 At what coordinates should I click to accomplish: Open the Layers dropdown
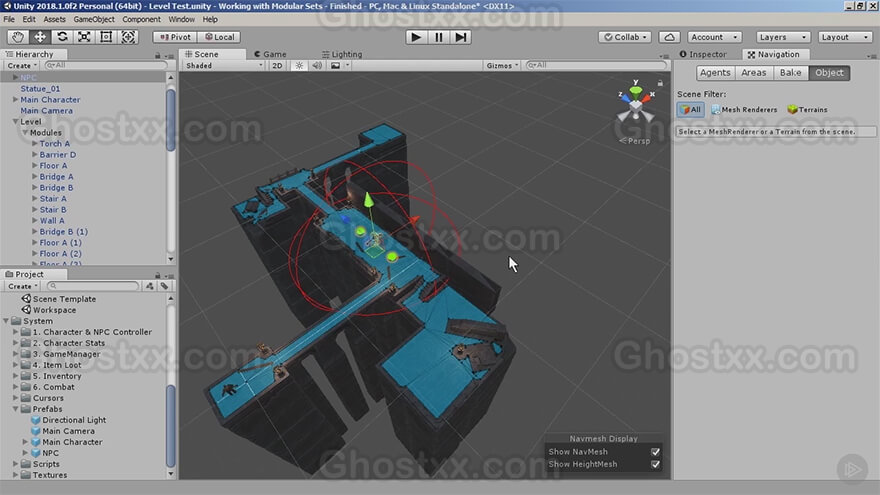coord(782,37)
